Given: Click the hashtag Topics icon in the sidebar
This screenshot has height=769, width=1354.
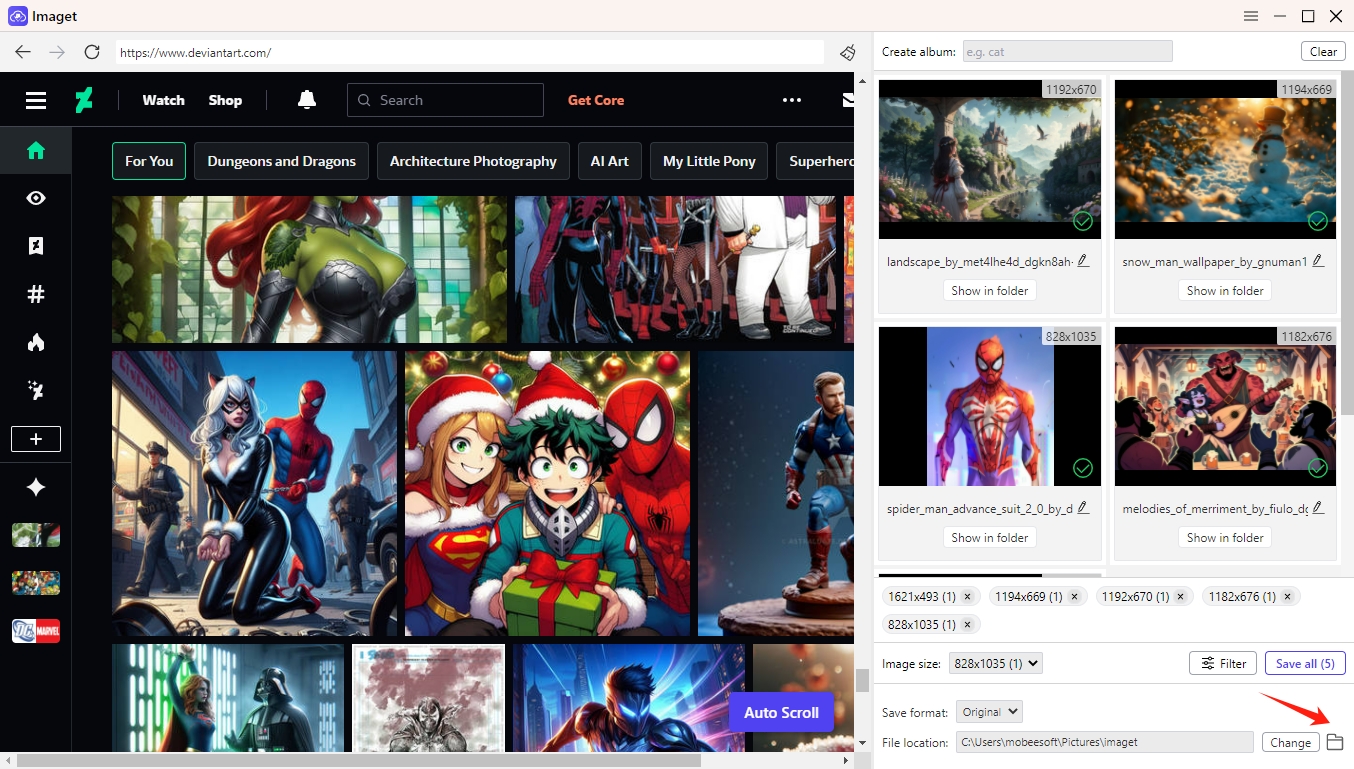Looking at the screenshot, I should point(35,294).
